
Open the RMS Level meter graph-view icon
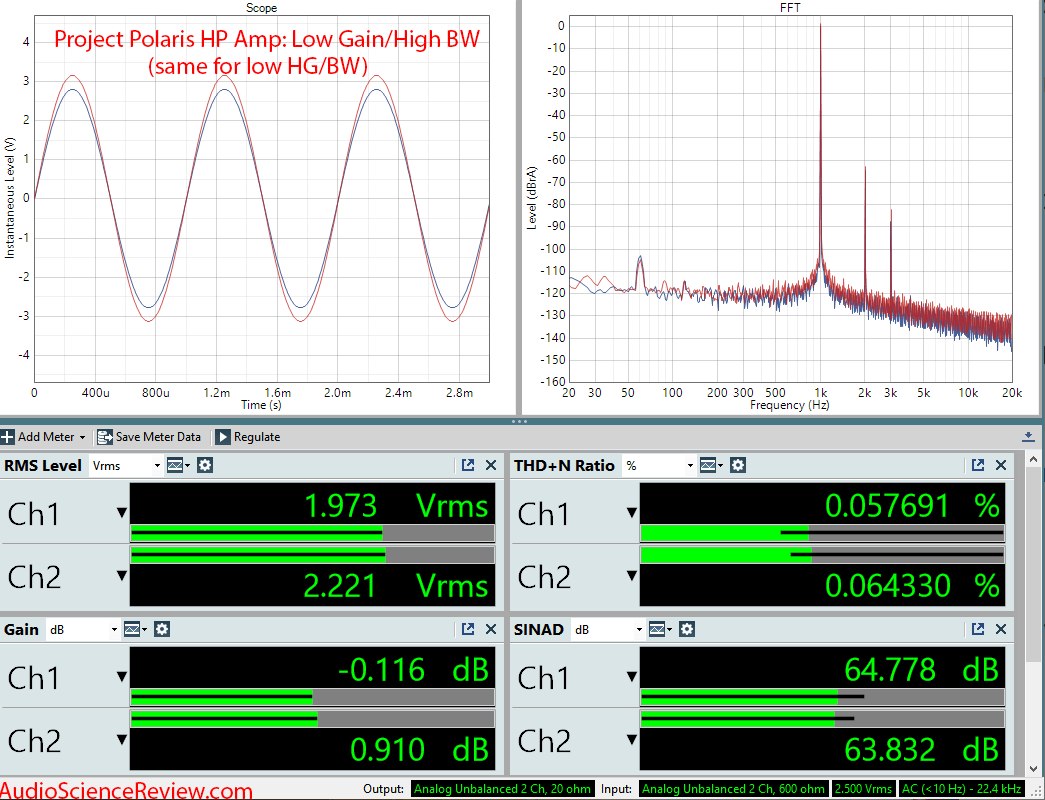[x=178, y=465]
